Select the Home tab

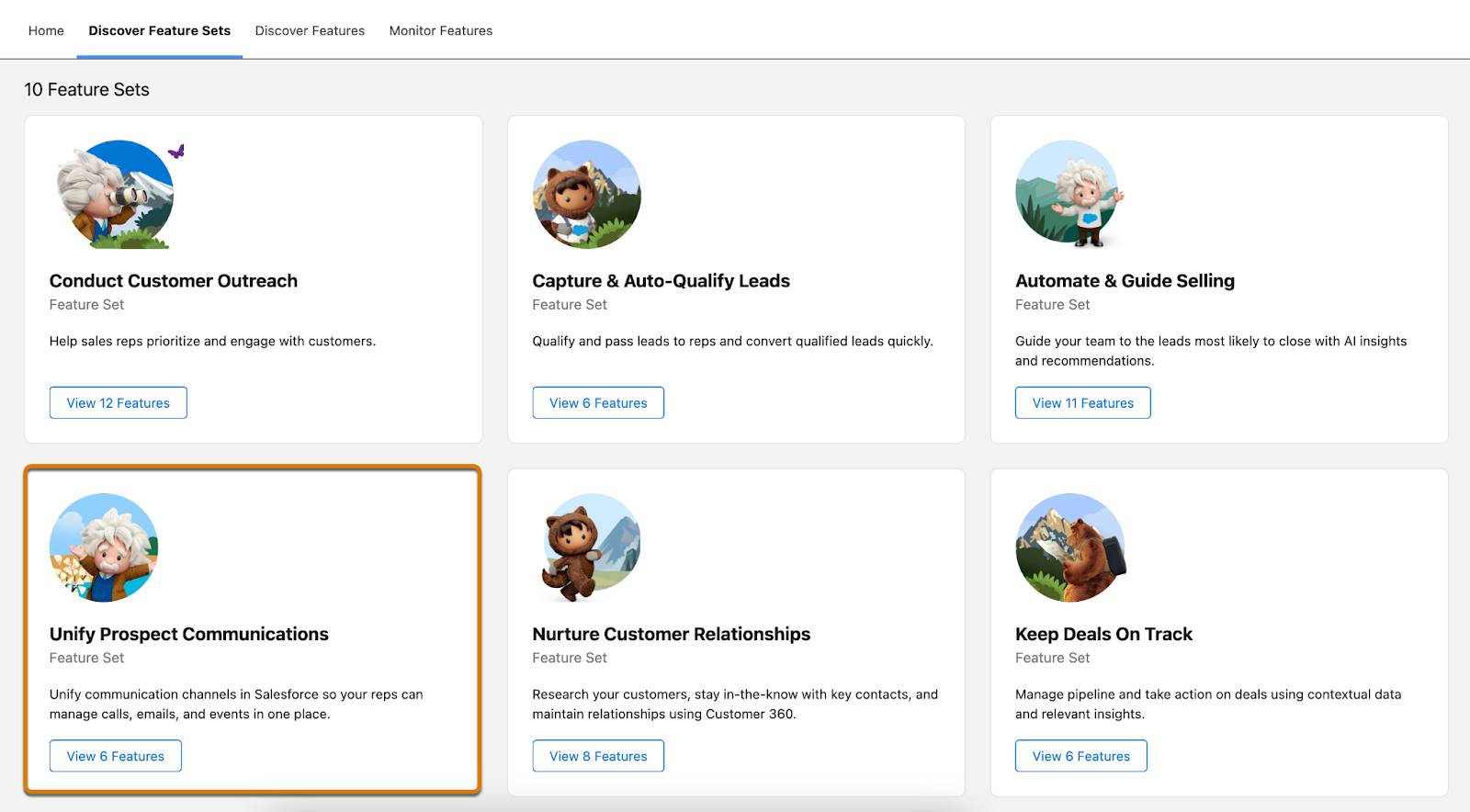tap(46, 29)
